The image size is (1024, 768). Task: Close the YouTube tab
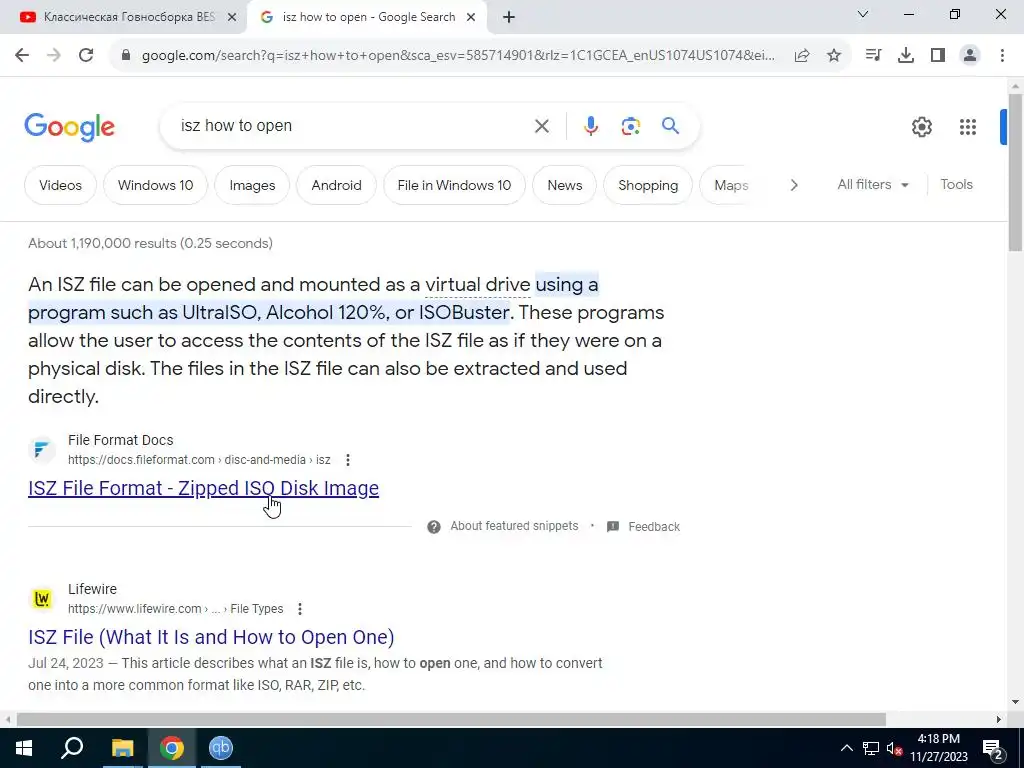232,18
